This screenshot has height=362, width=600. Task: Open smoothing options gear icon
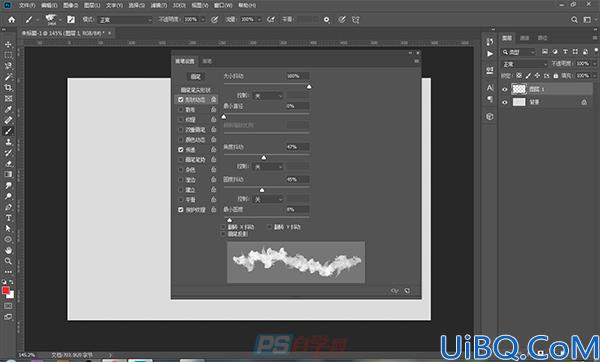point(326,20)
